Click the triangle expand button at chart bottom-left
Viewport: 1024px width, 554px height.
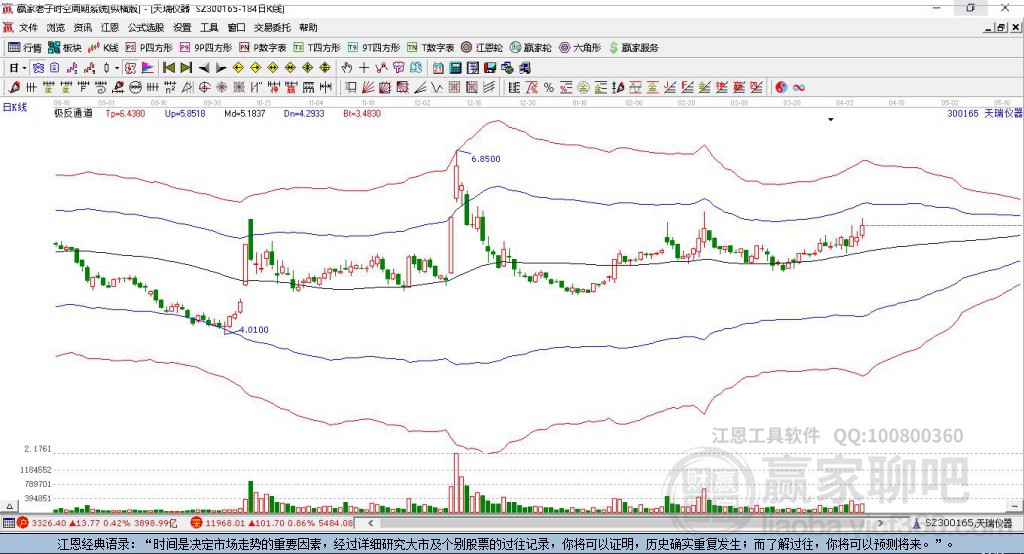9,506
